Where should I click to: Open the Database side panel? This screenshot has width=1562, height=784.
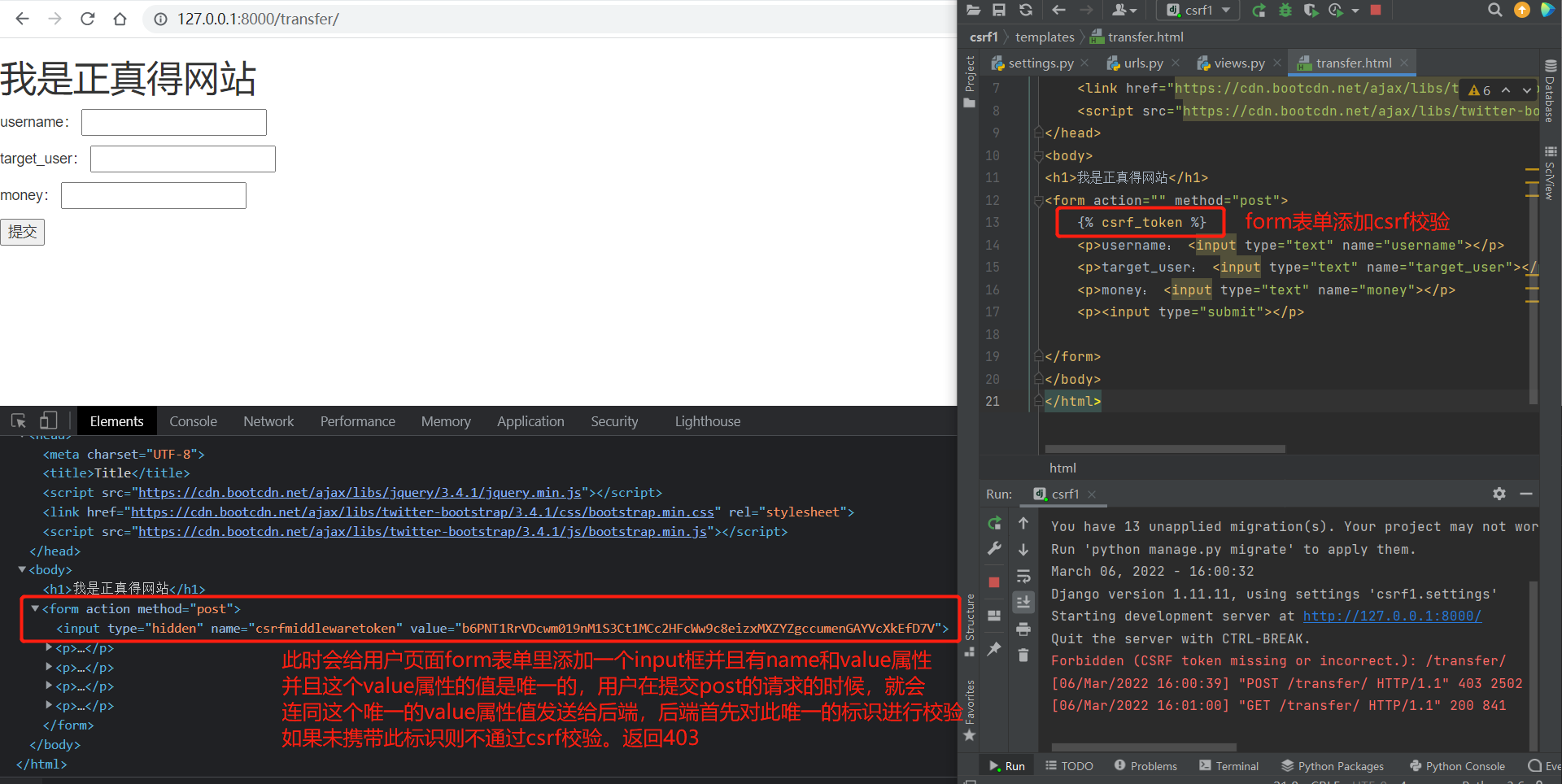tap(1551, 91)
